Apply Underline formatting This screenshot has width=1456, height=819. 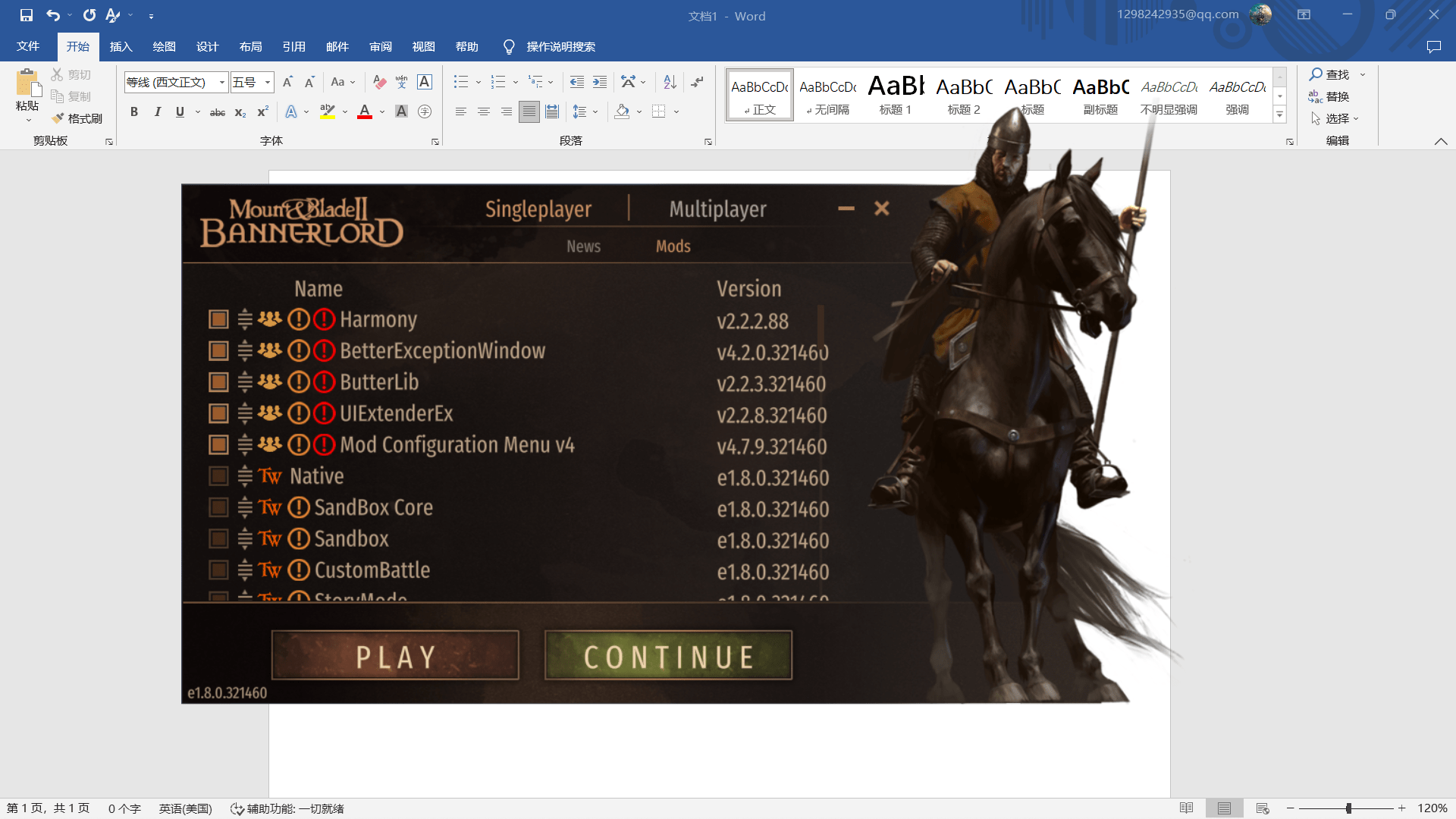pos(180,111)
